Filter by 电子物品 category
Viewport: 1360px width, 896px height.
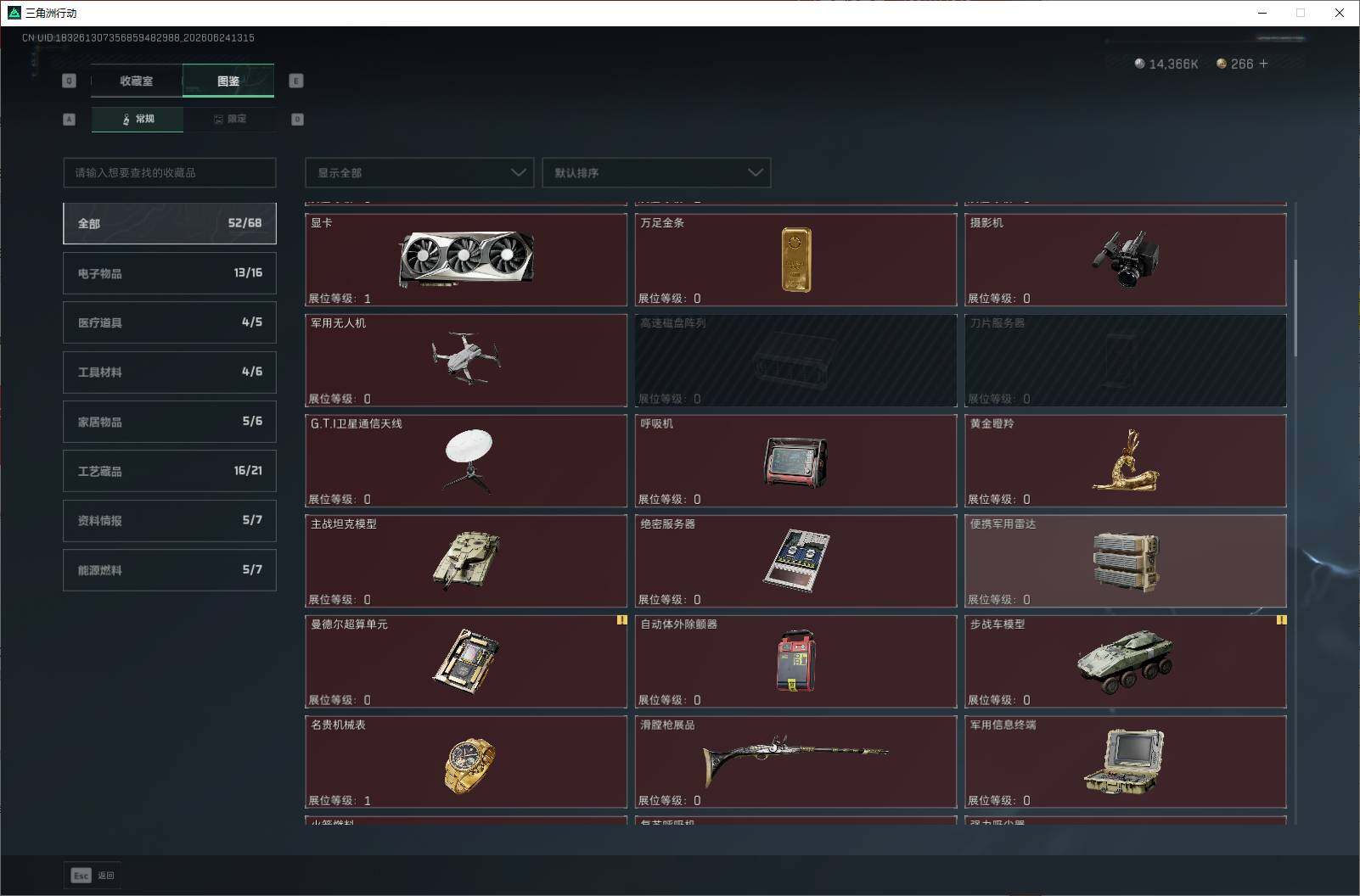coord(170,273)
